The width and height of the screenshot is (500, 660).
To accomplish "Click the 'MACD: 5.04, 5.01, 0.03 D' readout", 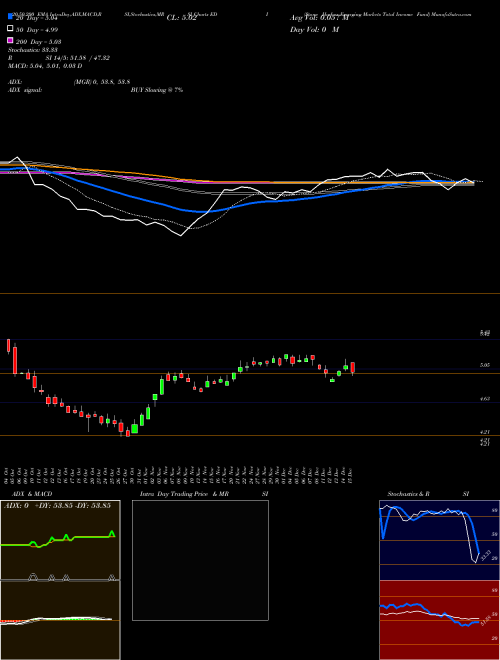I will coord(45,66).
